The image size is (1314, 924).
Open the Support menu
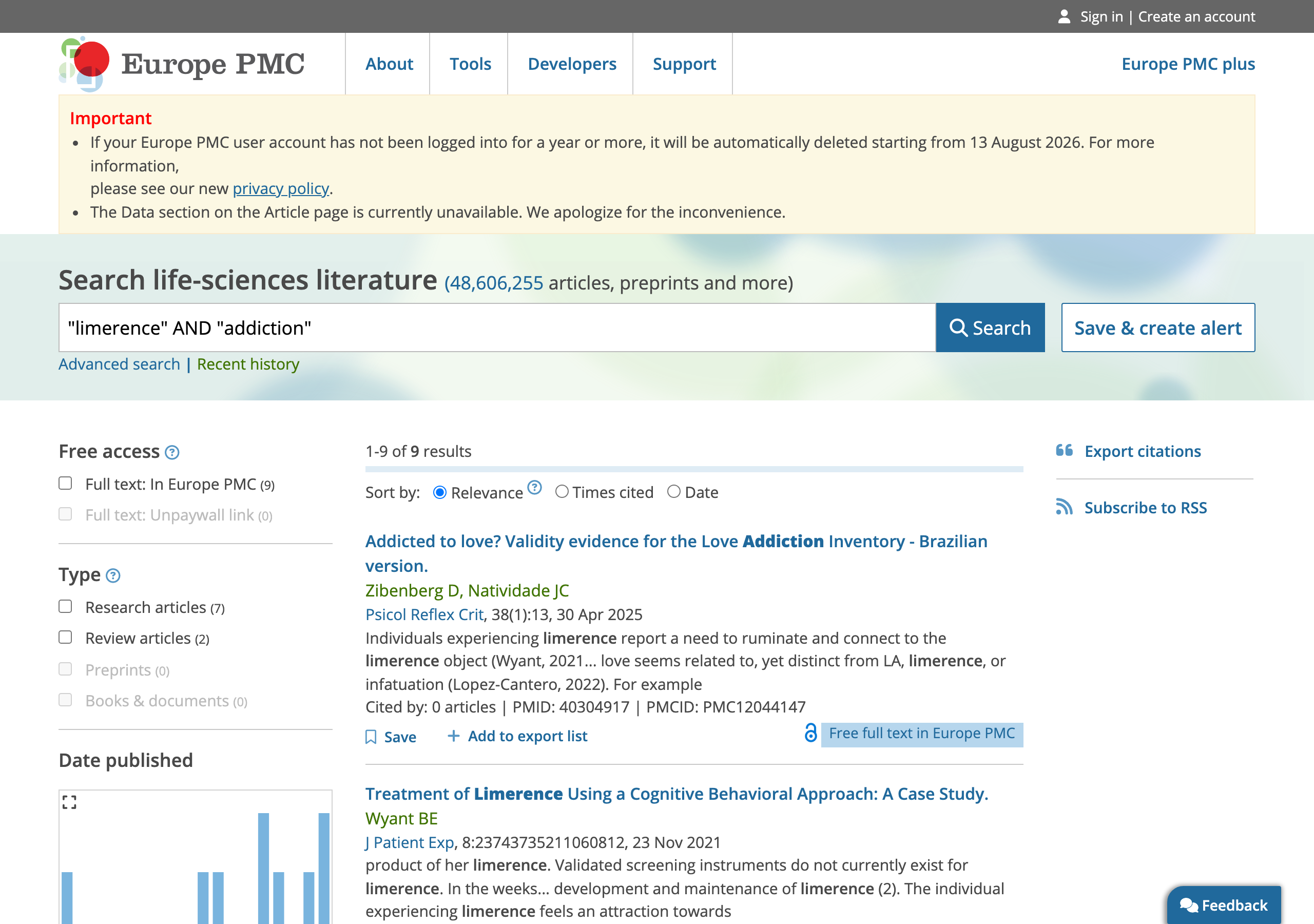[685, 64]
